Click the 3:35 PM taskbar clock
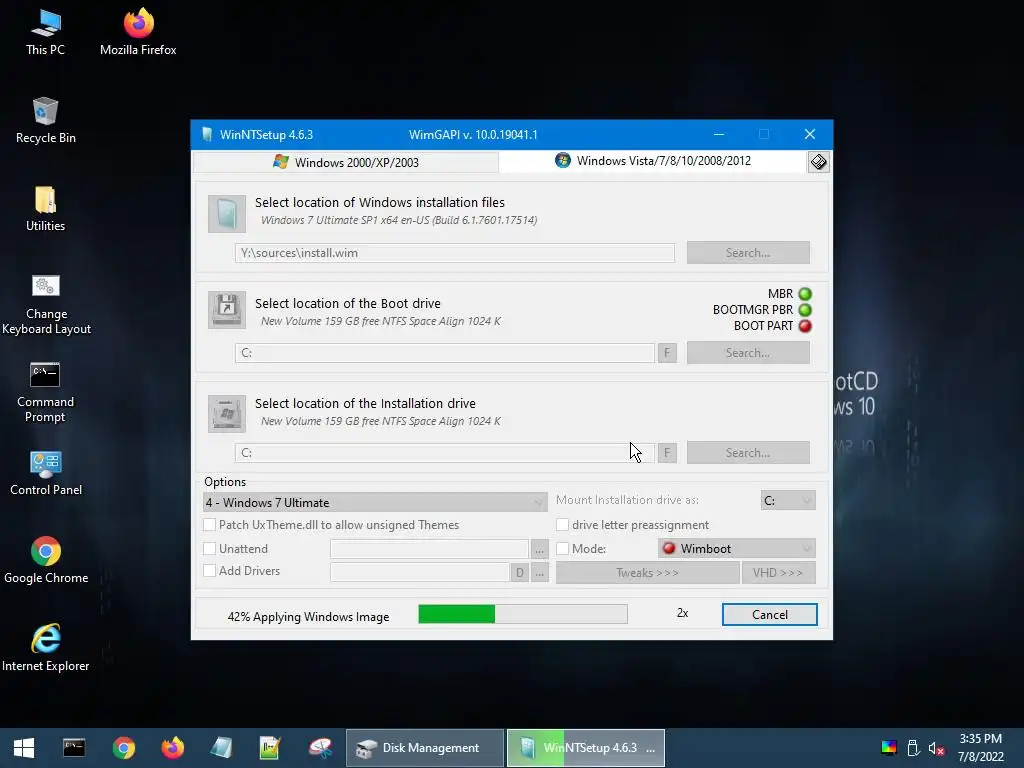Image resolution: width=1024 pixels, height=768 pixels. tap(980, 739)
